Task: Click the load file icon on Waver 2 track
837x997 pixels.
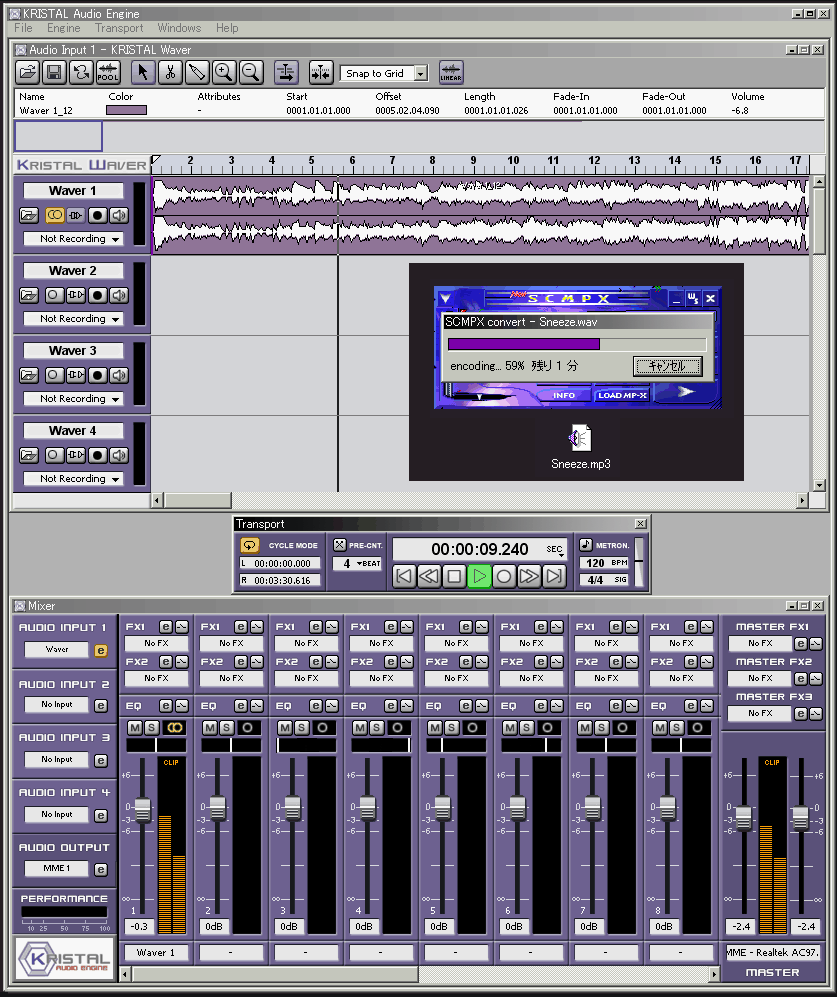Action: click(x=29, y=295)
